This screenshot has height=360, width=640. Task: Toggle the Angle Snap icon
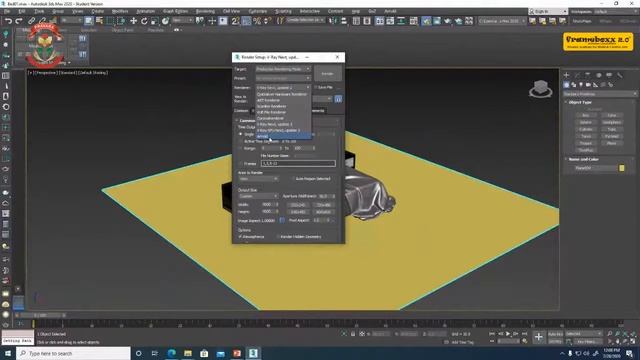[247, 21]
